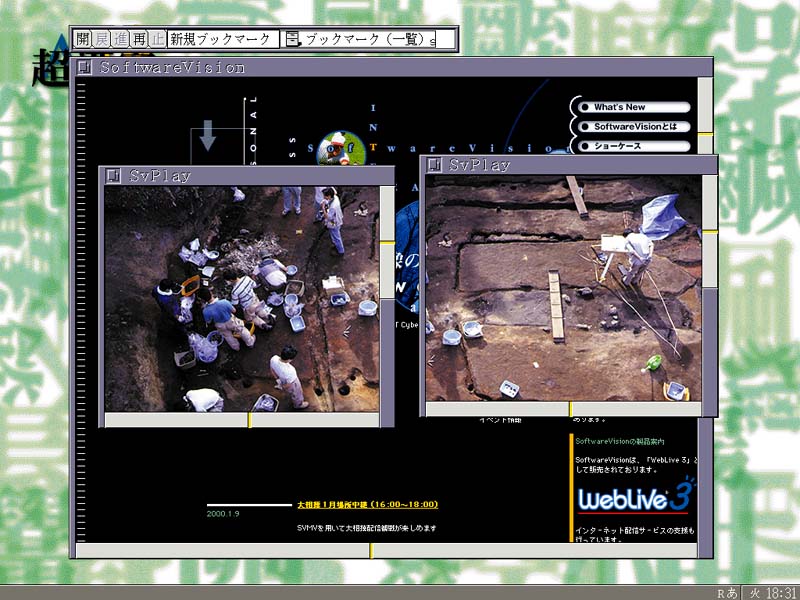800x600 pixels.
Task: Open the ブックマーク（一覧） document icon
Action: (x=292, y=39)
